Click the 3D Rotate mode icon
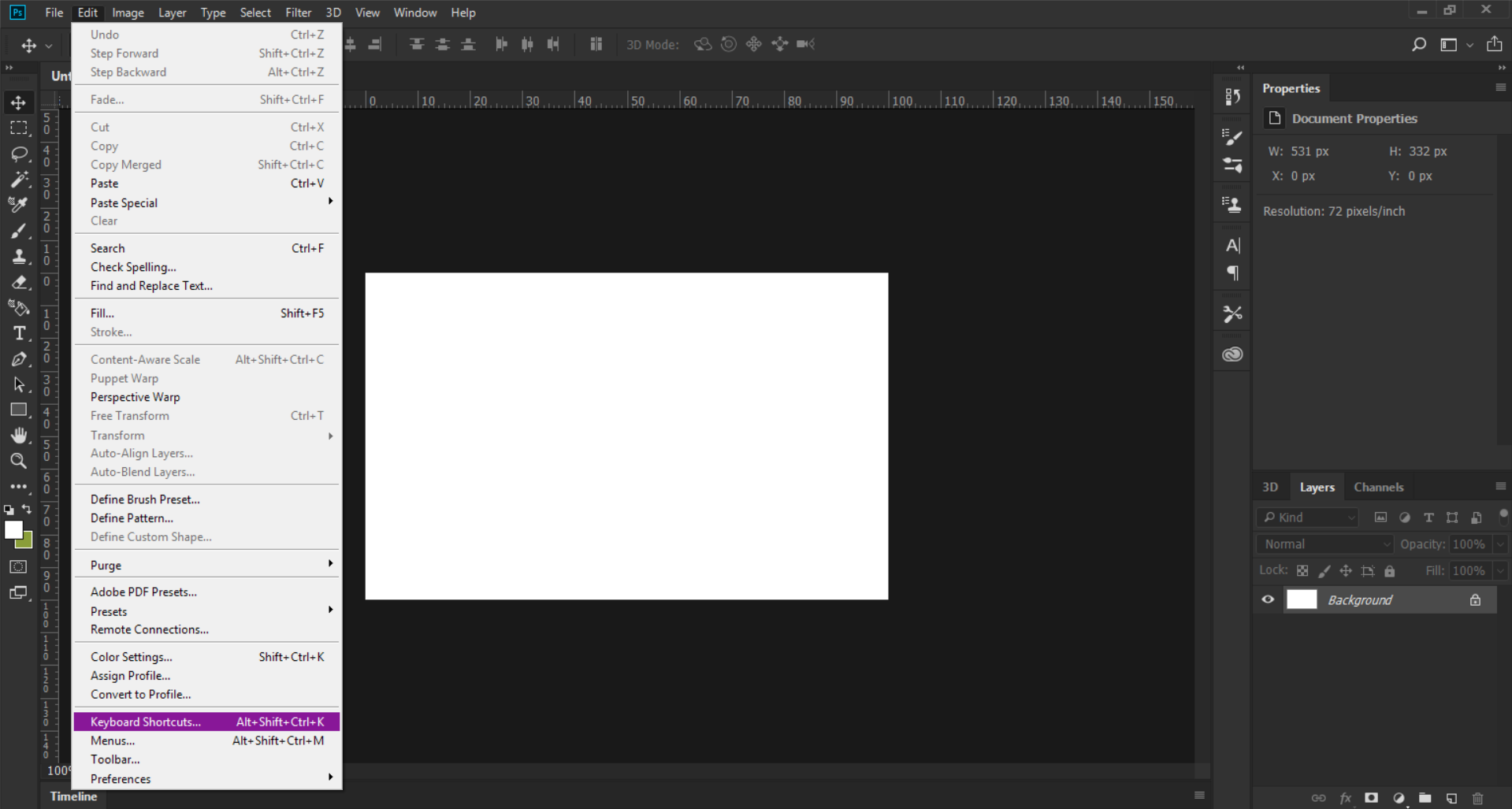1512x809 pixels. (x=703, y=44)
